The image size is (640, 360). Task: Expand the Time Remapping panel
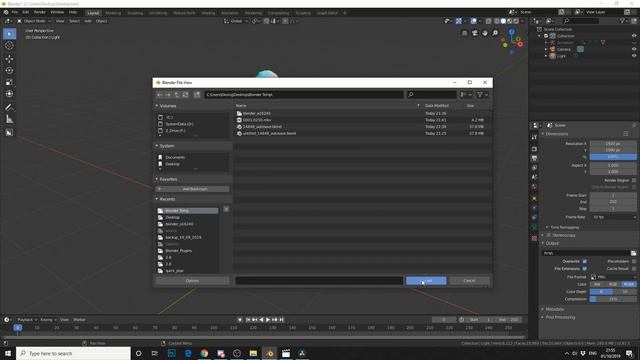pyautogui.click(x=564, y=227)
